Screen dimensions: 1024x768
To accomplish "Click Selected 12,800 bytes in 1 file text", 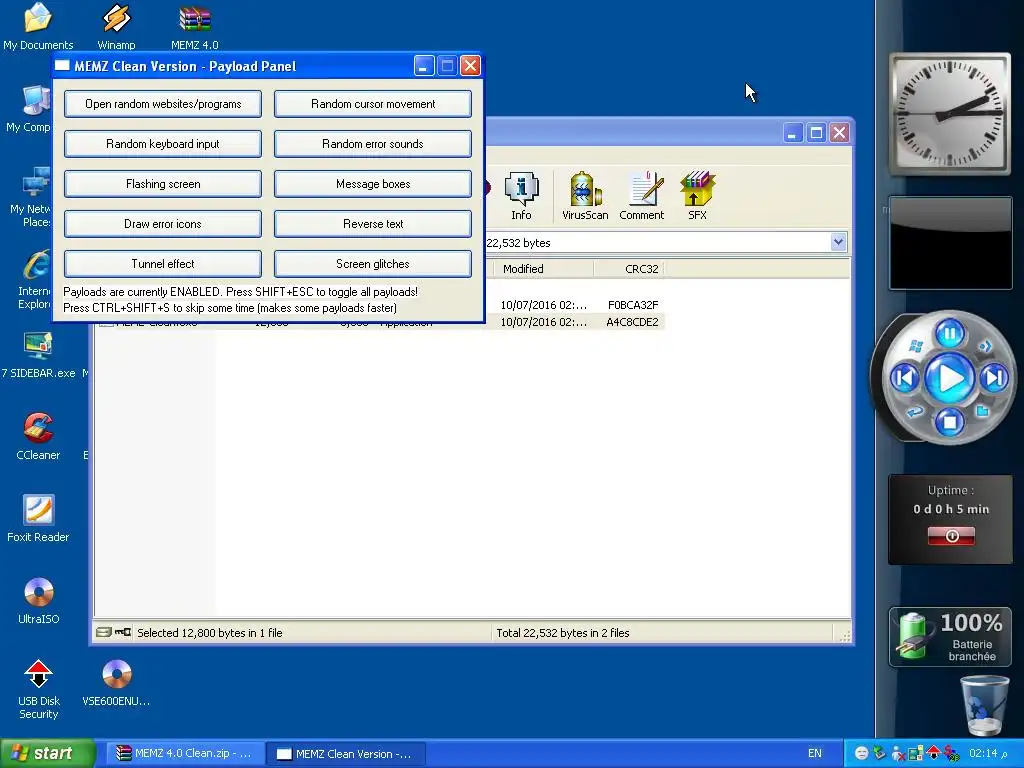I will tap(210, 633).
